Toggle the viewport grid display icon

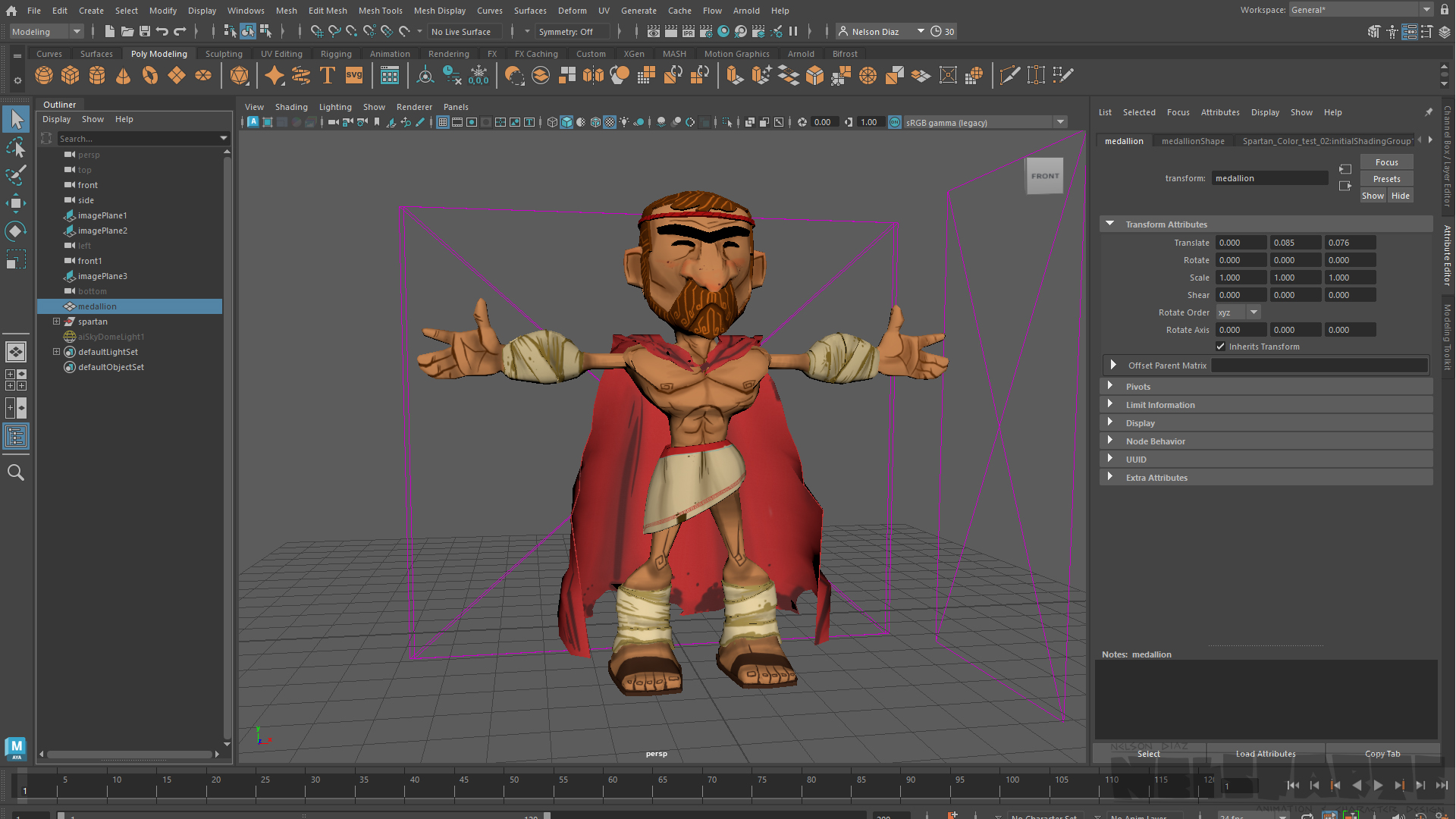pos(443,122)
